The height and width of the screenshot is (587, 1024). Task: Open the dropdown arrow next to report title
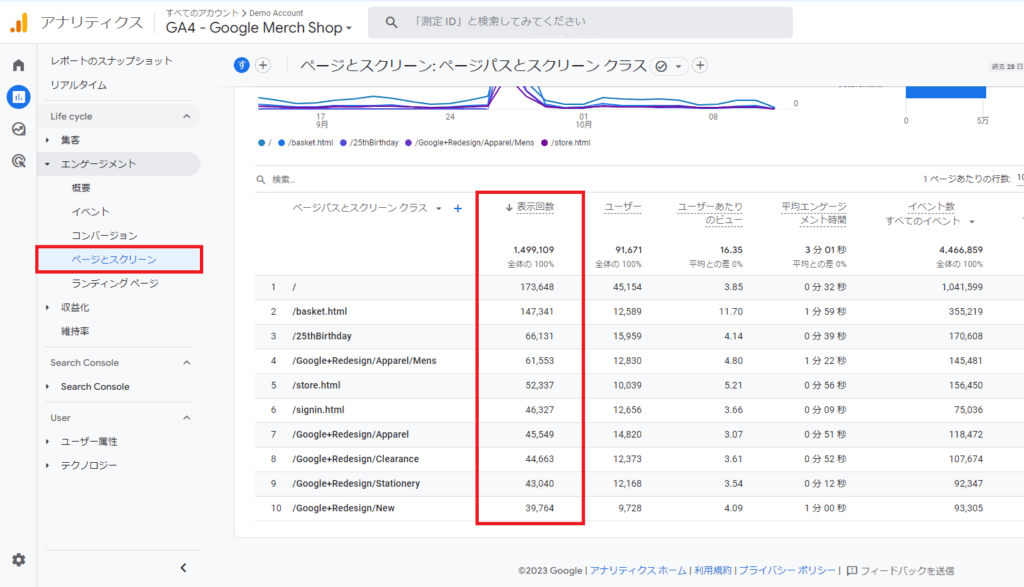coord(679,66)
